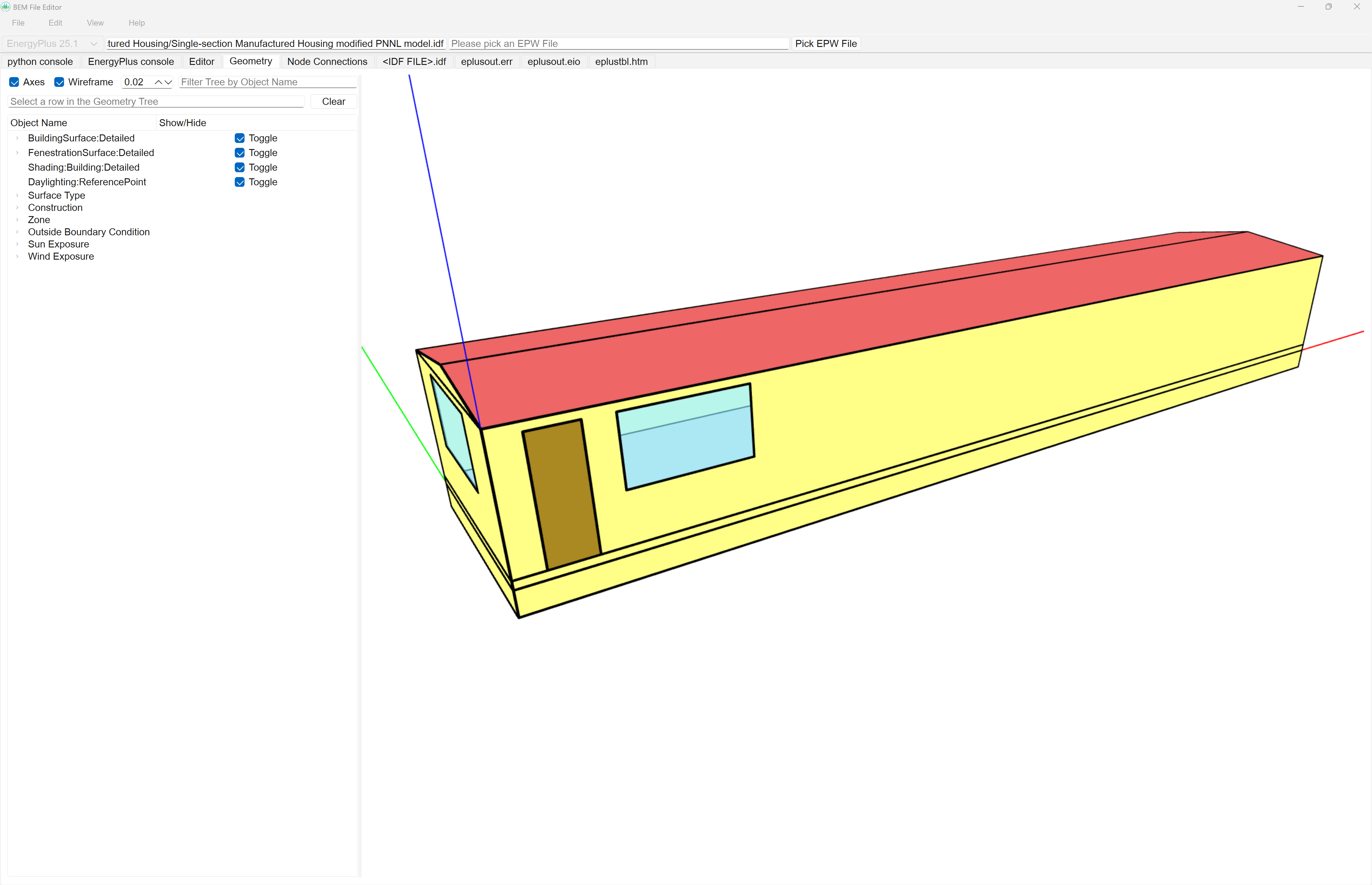Image resolution: width=1372 pixels, height=885 pixels.
Task: Open the EnergyPlus 25.1 version dropdown
Action: [52, 44]
